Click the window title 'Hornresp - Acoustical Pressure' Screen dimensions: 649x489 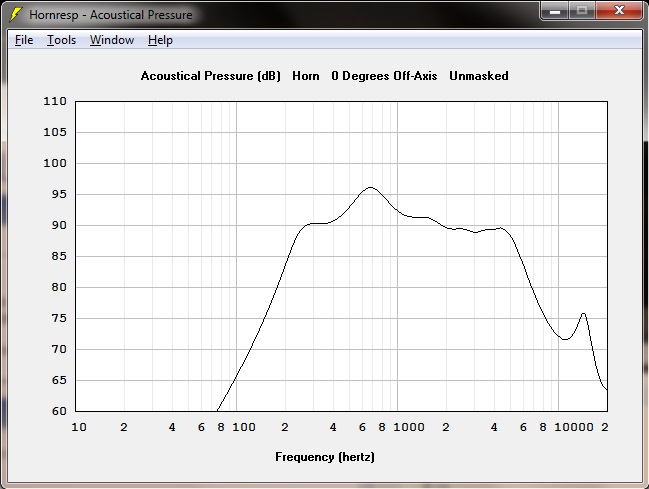(111, 15)
